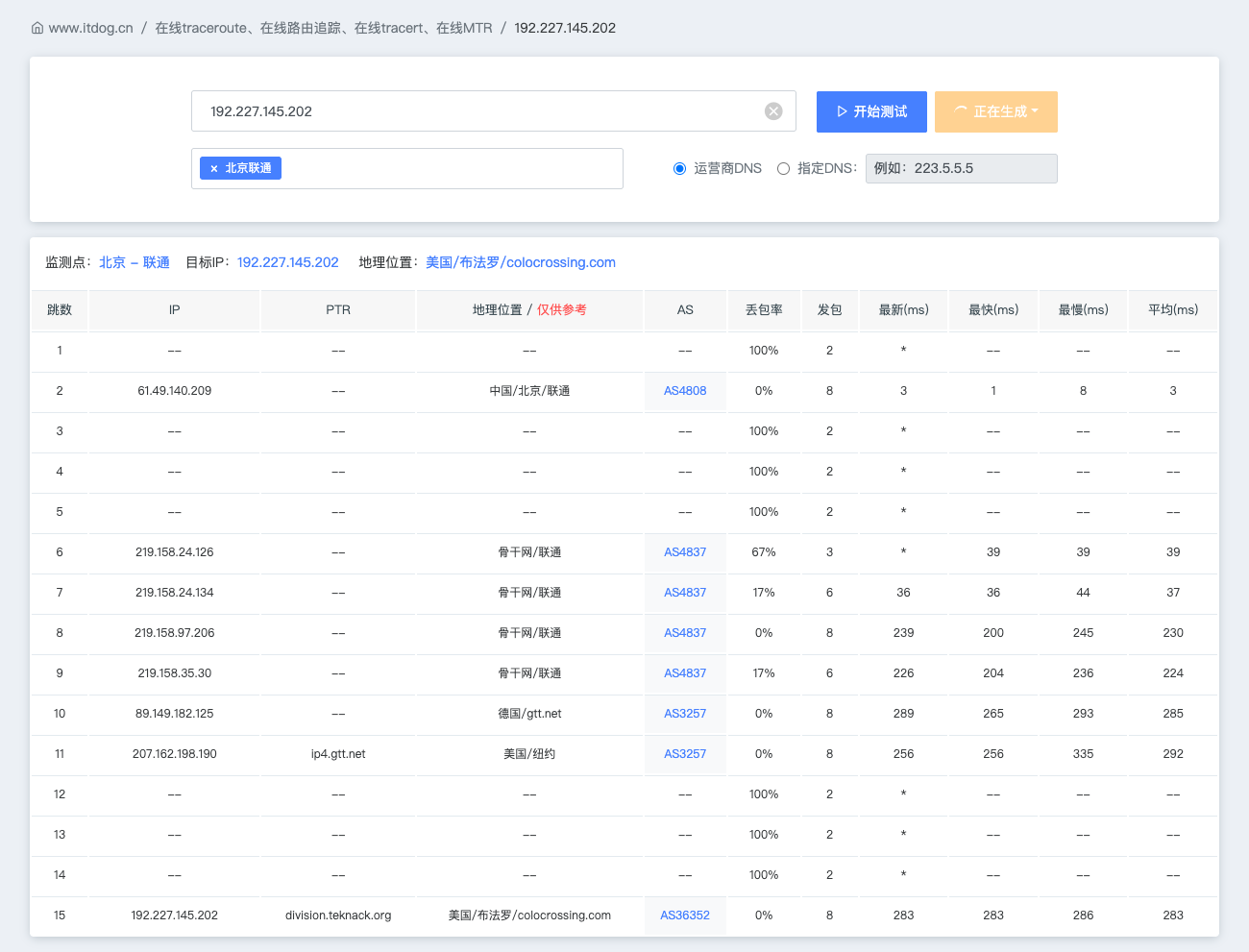Click hop 15 location 美国/布法罗/colocrossing.com

click(529, 915)
